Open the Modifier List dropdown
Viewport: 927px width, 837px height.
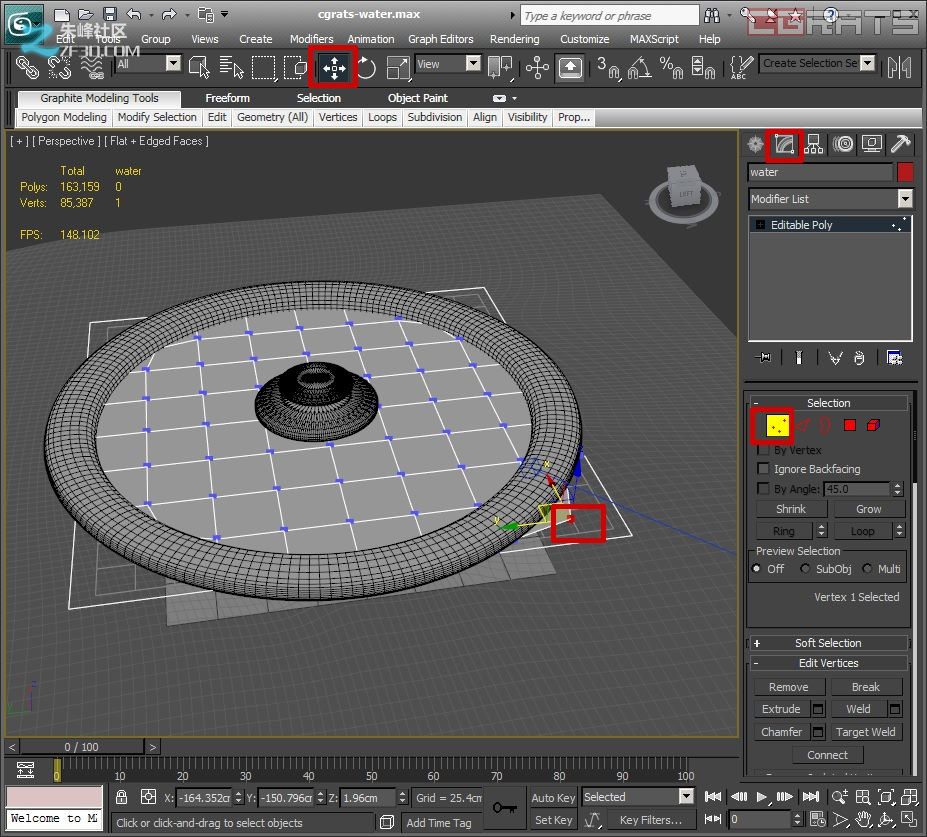point(830,199)
